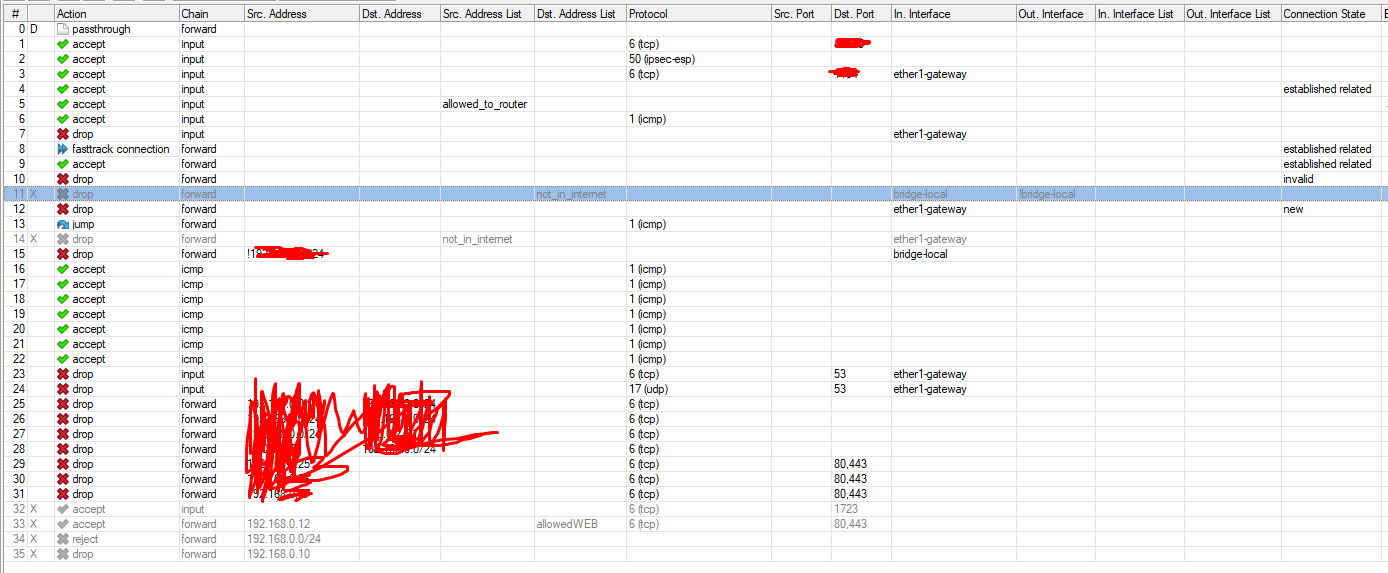Select the 50 (ipsec-esp) protocol cell
This screenshot has width=1388, height=573.
[x=662, y=59]
